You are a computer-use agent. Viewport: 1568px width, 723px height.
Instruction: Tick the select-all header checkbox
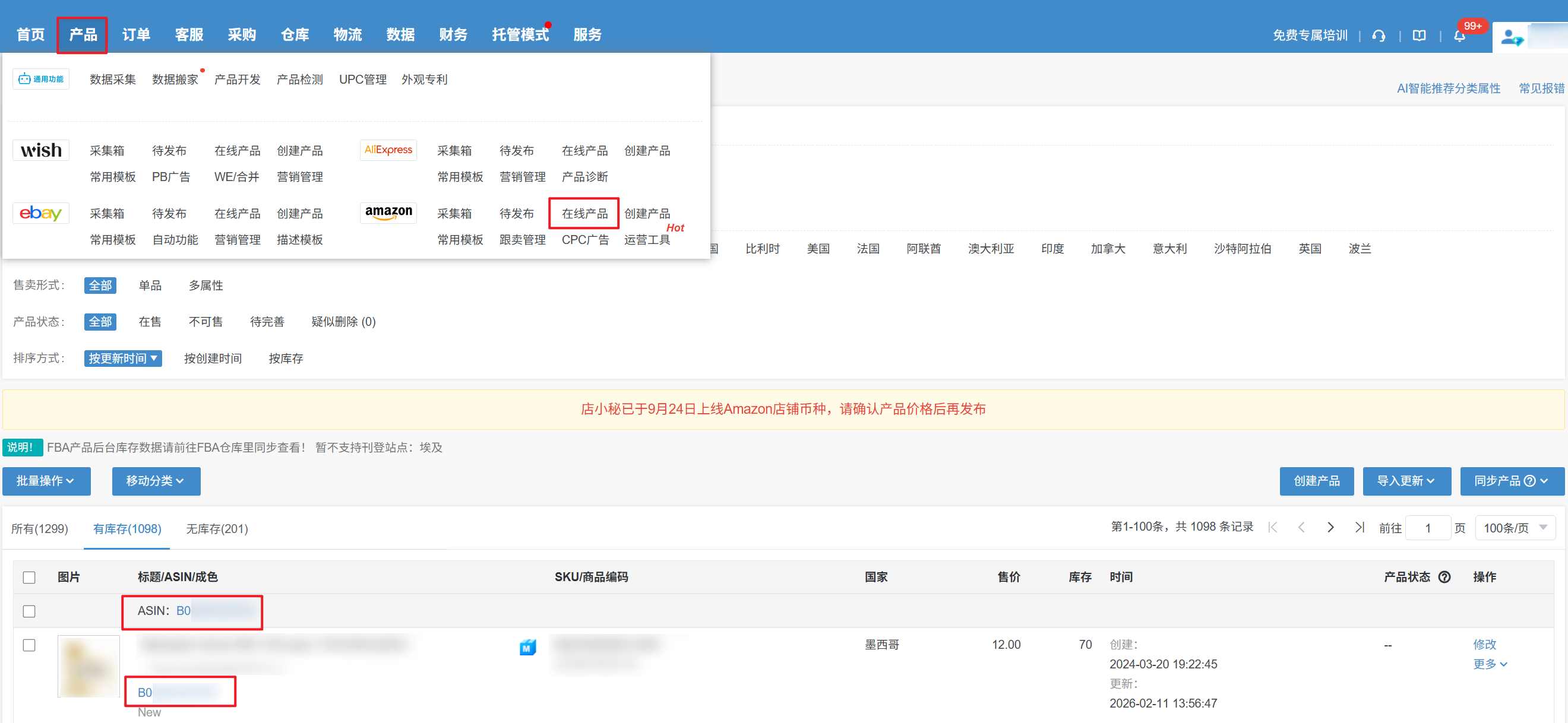[x=29, y=577]
